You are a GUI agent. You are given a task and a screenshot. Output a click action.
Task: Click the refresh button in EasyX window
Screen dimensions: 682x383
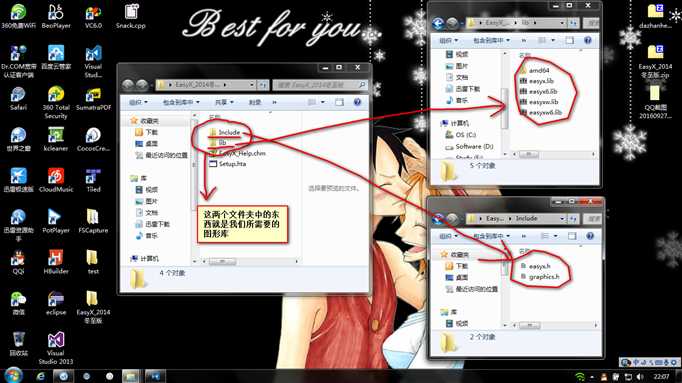(263, 85)
